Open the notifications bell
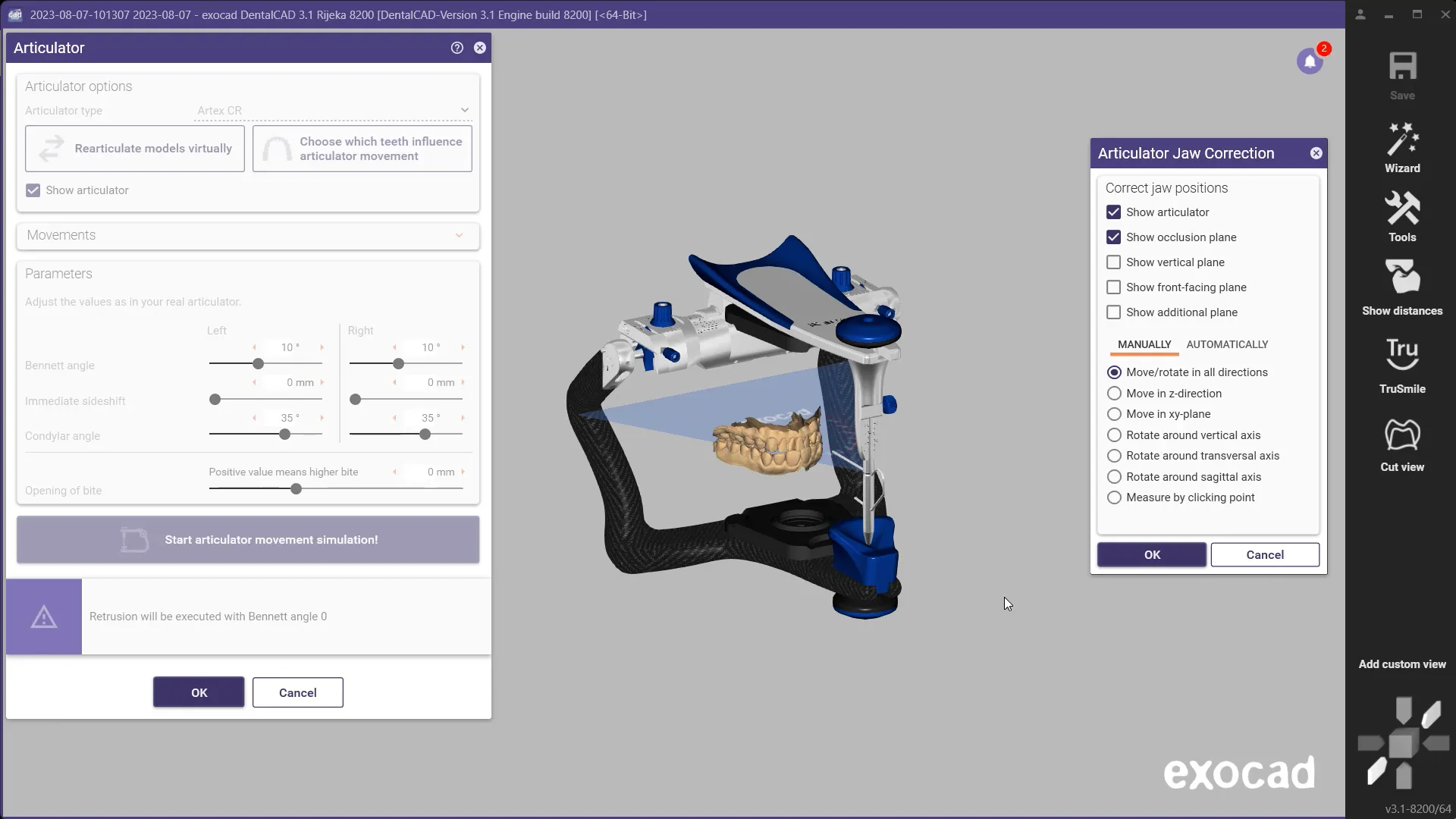 tap(1310, 61)
